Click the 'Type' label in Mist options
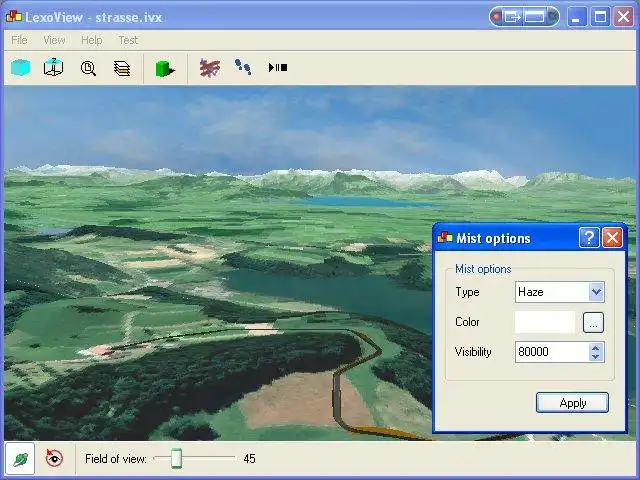 [x=467, y=292]
